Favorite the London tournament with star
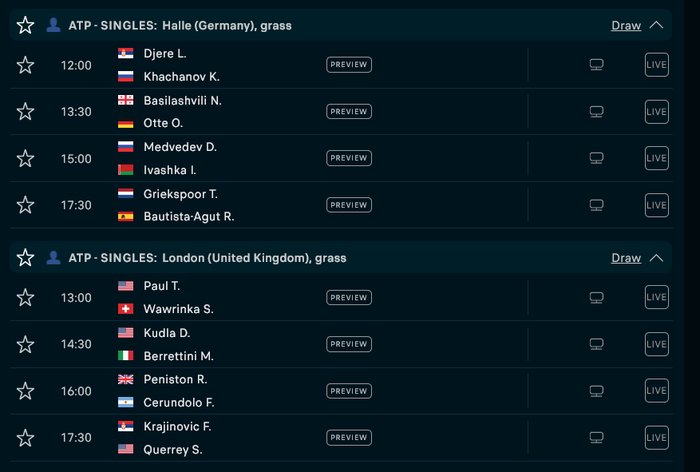The height and width of the screenshot is (472, 700). (x=25, y=258)
